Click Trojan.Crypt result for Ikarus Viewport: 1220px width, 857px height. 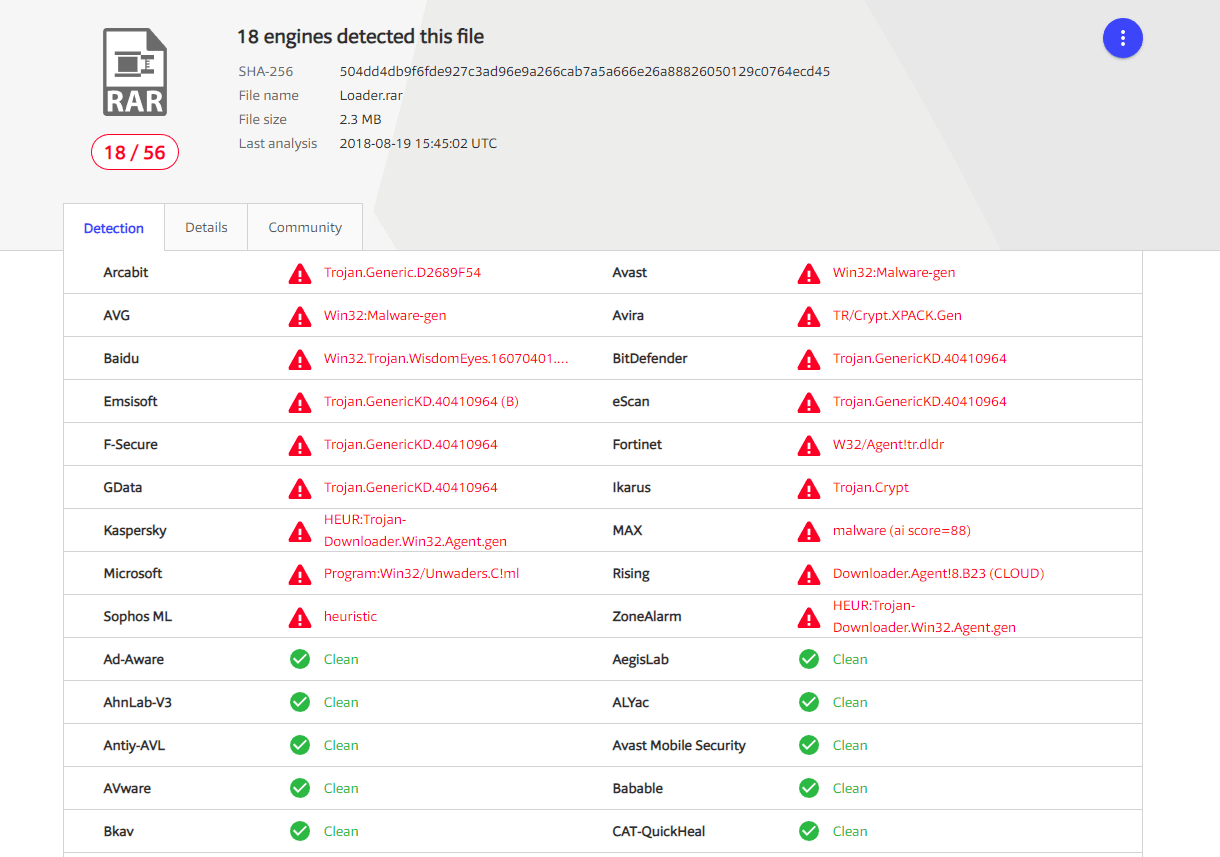[871, 487]
